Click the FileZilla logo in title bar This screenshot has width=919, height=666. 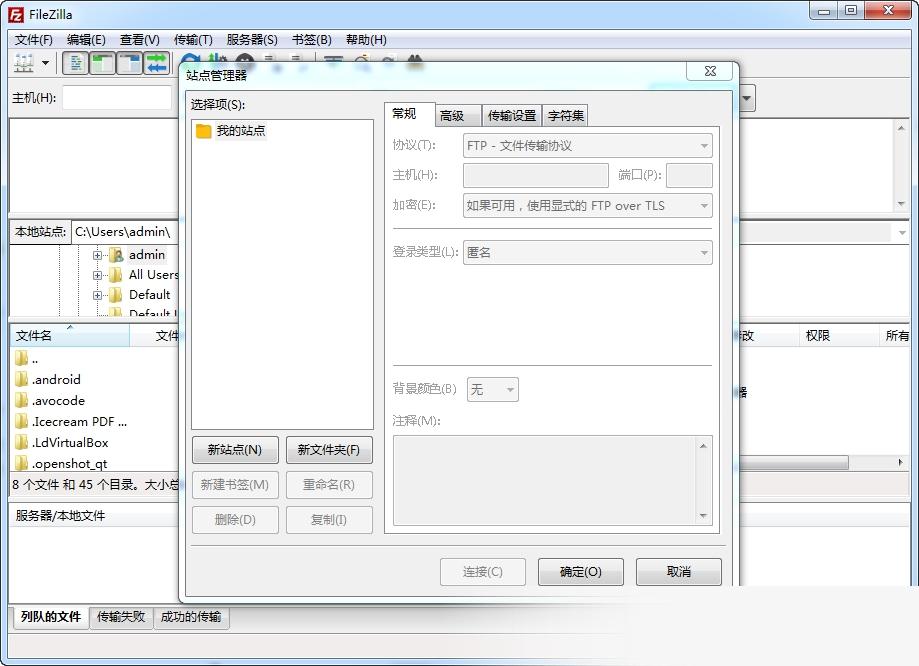tap(16, 14)
